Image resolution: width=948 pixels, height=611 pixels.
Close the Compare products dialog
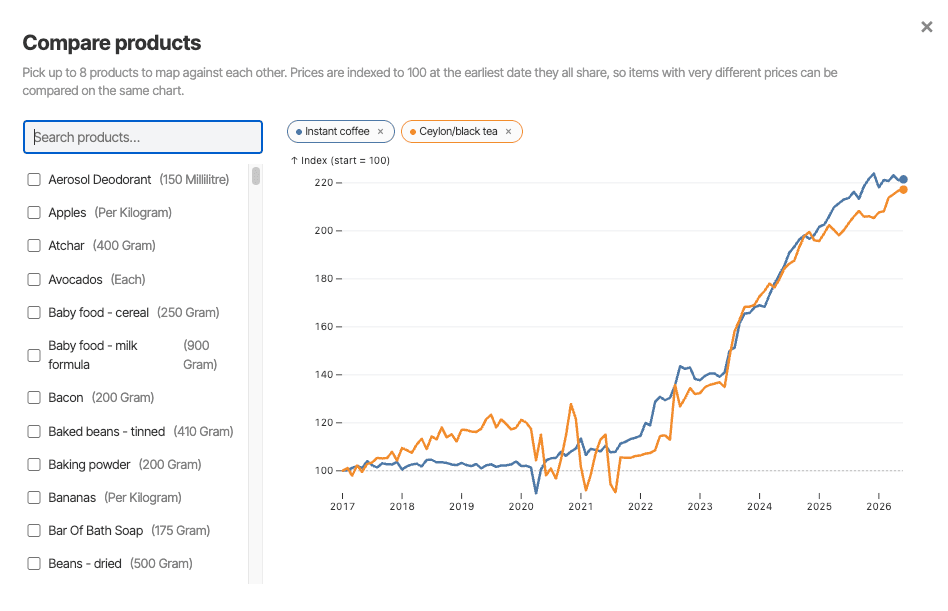tap(926, 27)
